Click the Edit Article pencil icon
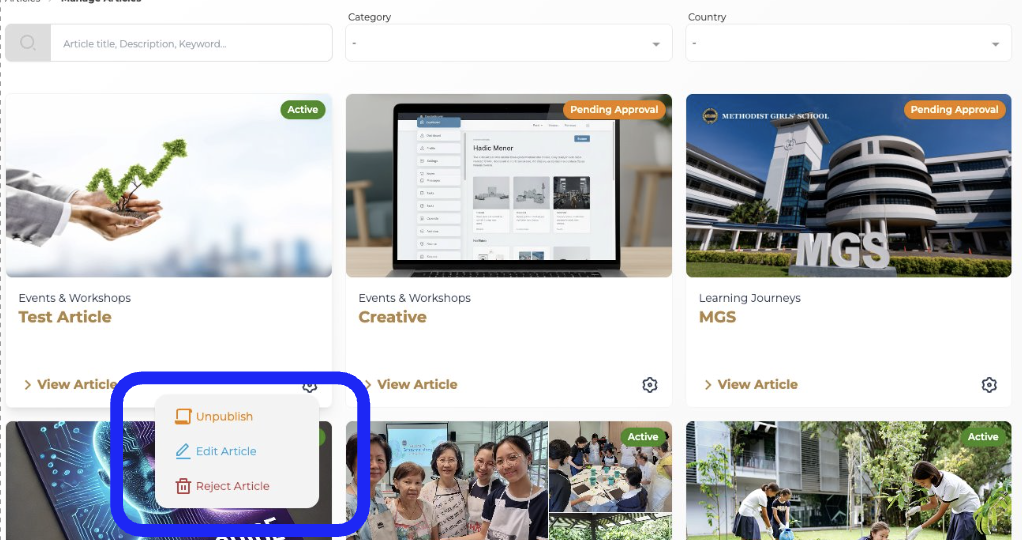The height and width of the screenshot is (540, 1022). pos(182,452)
